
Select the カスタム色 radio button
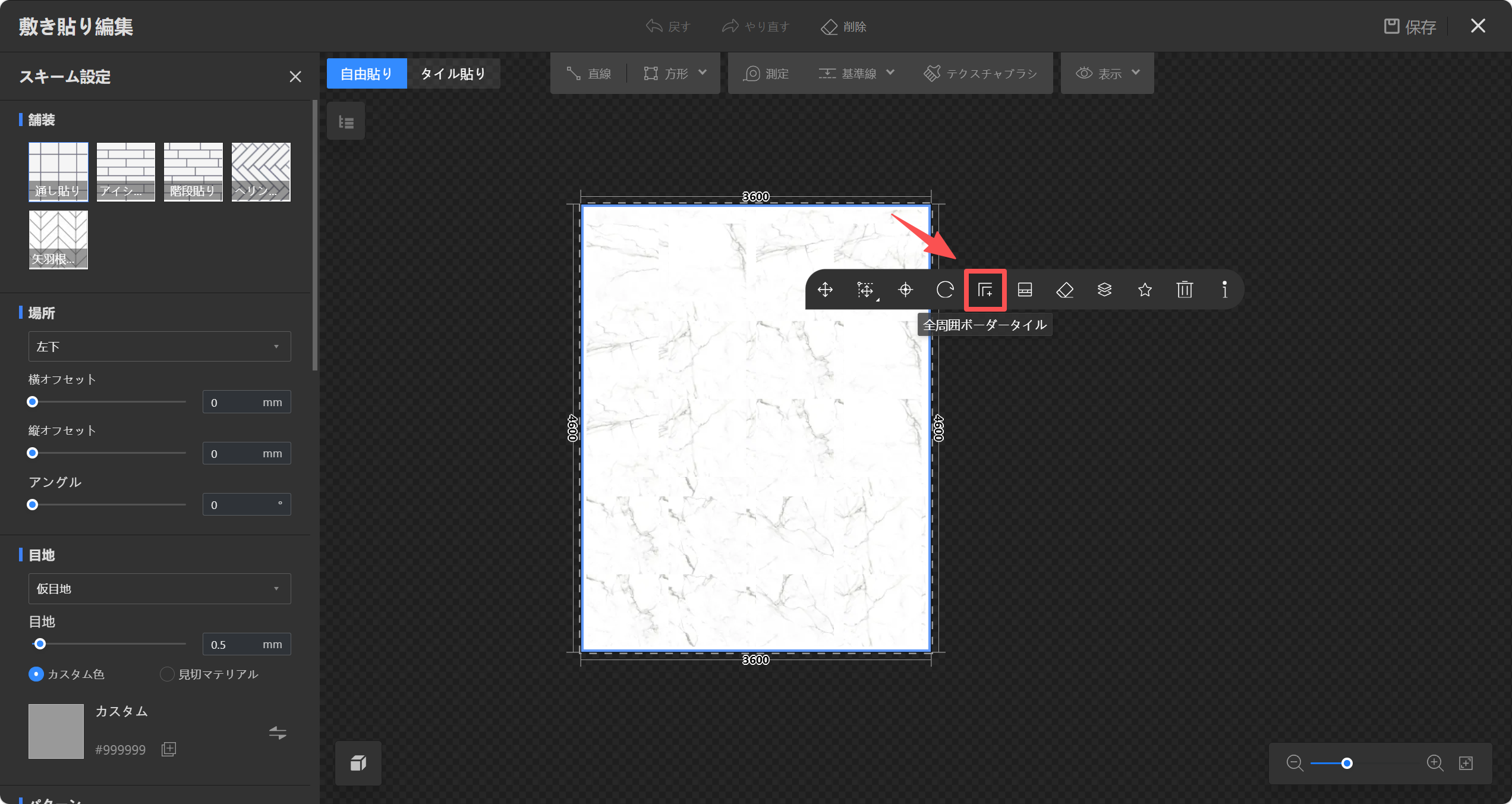click(x=36, y=674)
